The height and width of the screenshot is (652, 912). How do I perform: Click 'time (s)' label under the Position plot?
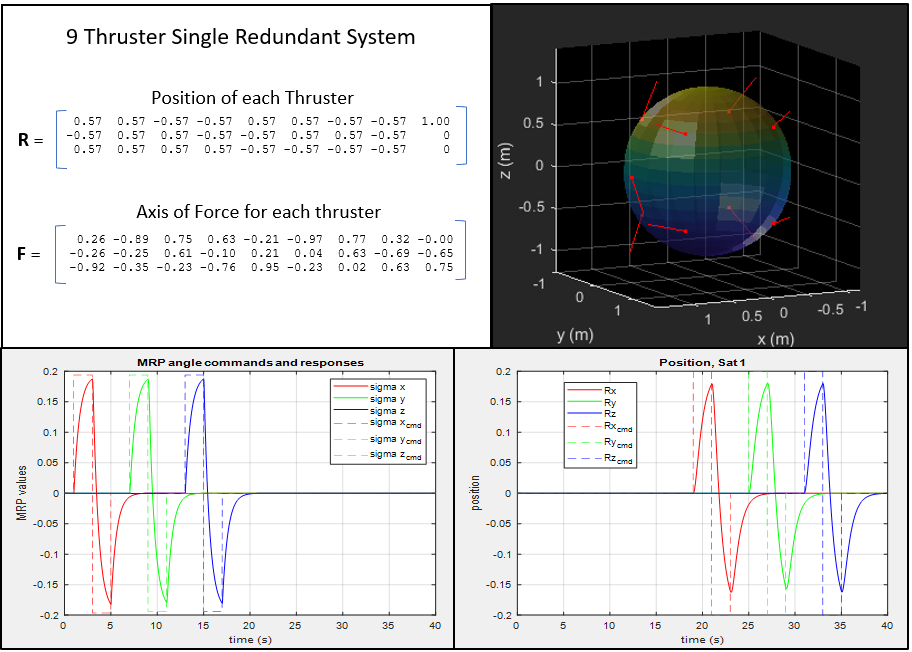[702, 639]
